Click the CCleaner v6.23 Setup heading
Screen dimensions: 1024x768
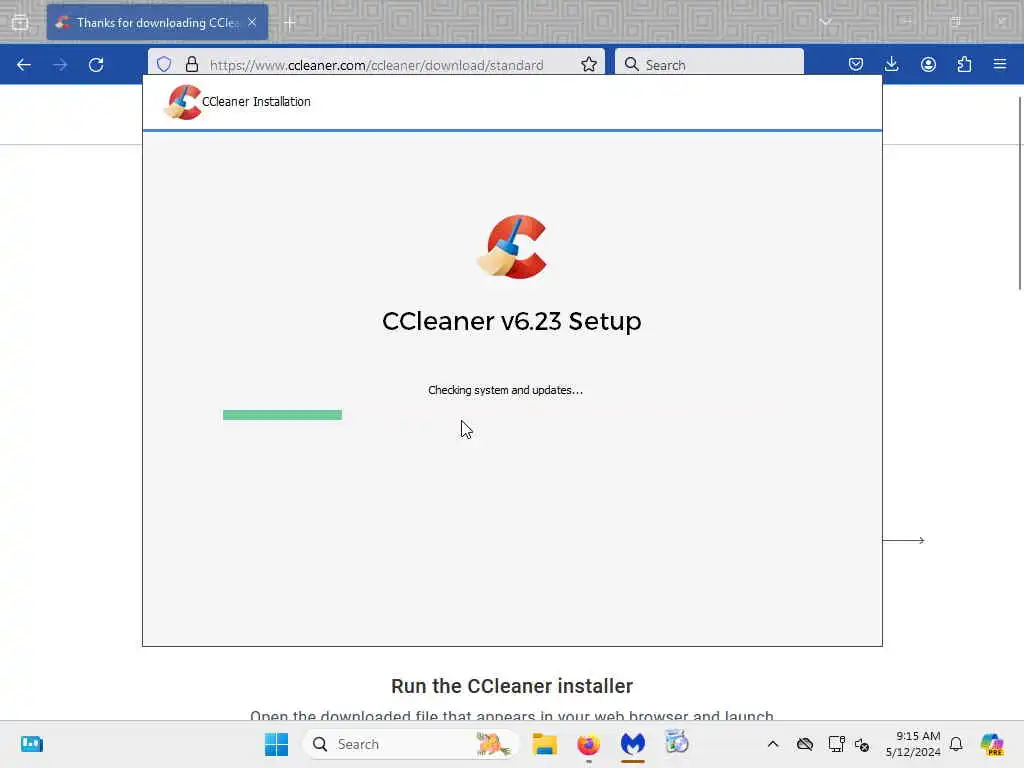pyautogui.click(x=512, y=321)
